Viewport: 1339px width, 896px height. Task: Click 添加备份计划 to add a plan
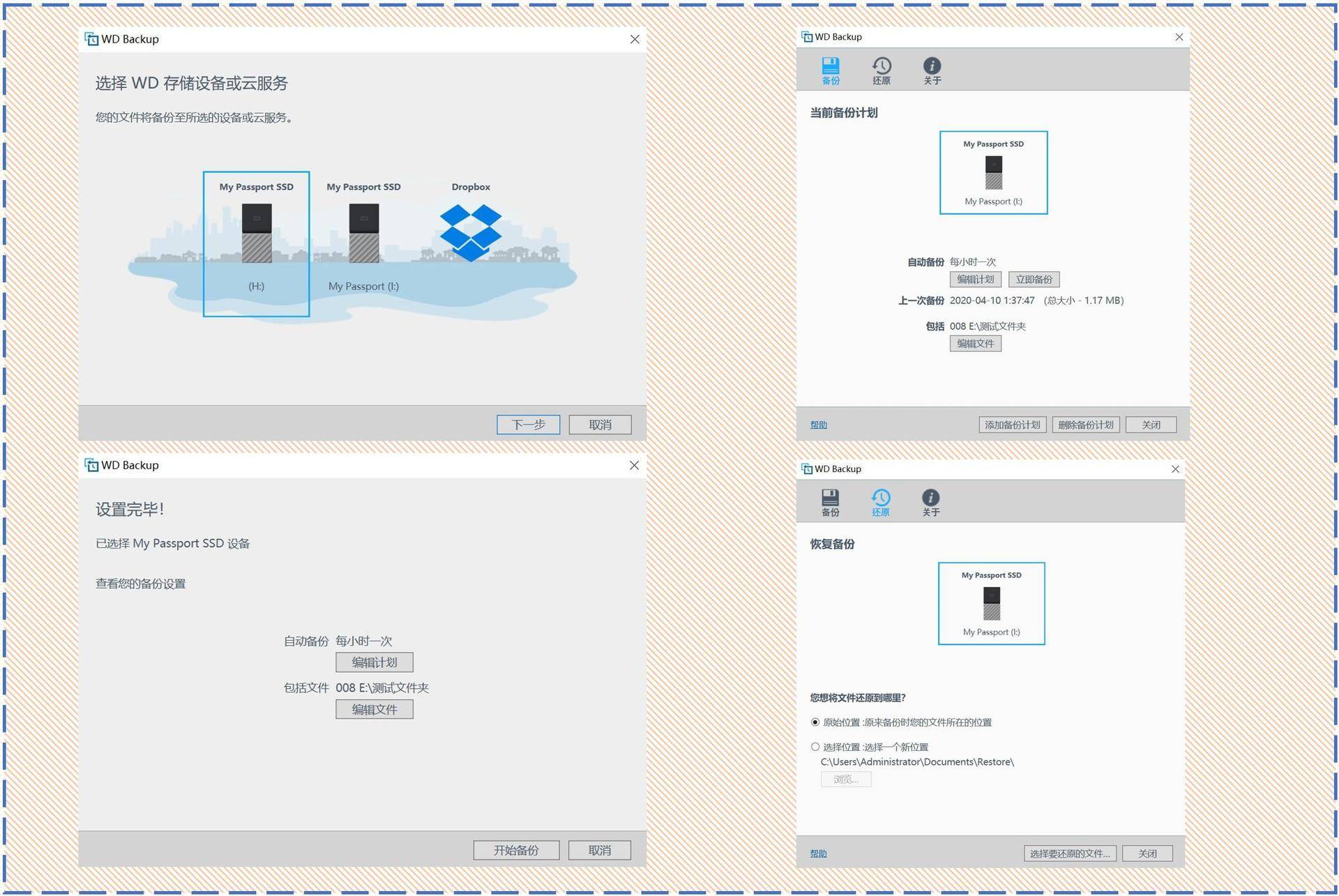[1012, 424]
